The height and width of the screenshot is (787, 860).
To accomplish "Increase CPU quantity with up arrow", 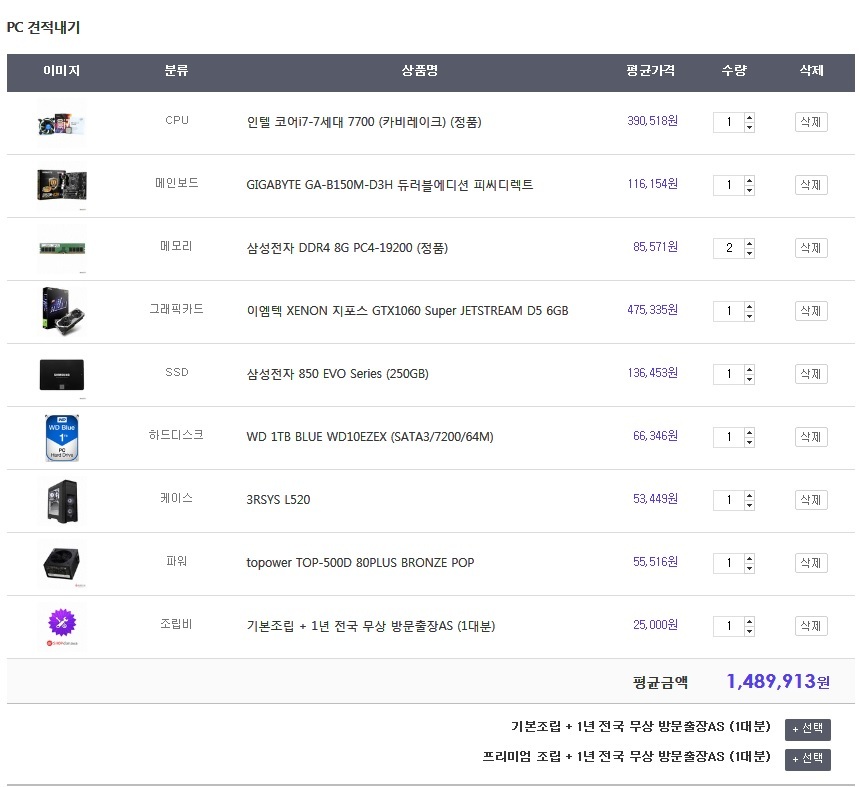I will coord(750,117).
